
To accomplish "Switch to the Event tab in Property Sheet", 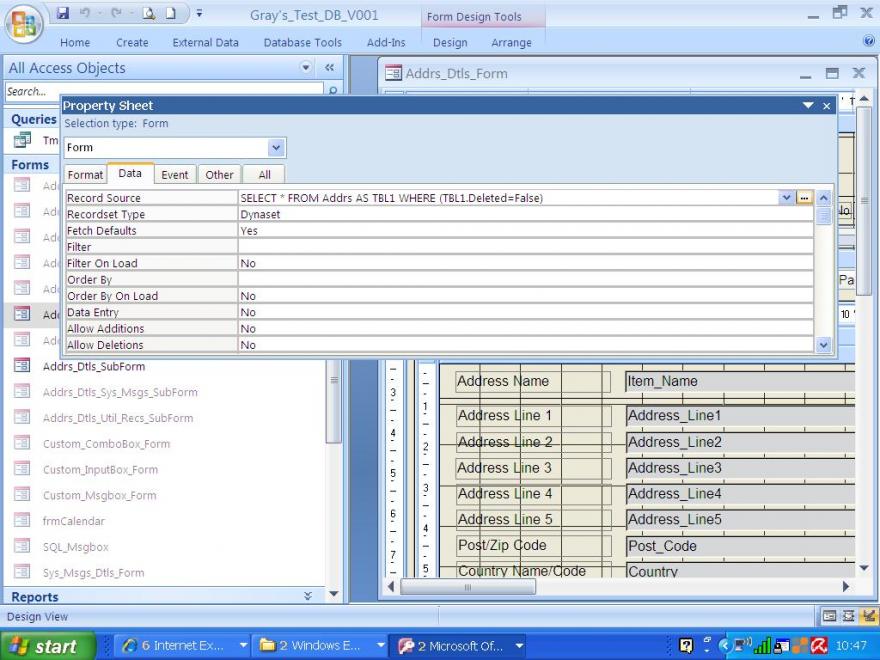I will 175,175.
